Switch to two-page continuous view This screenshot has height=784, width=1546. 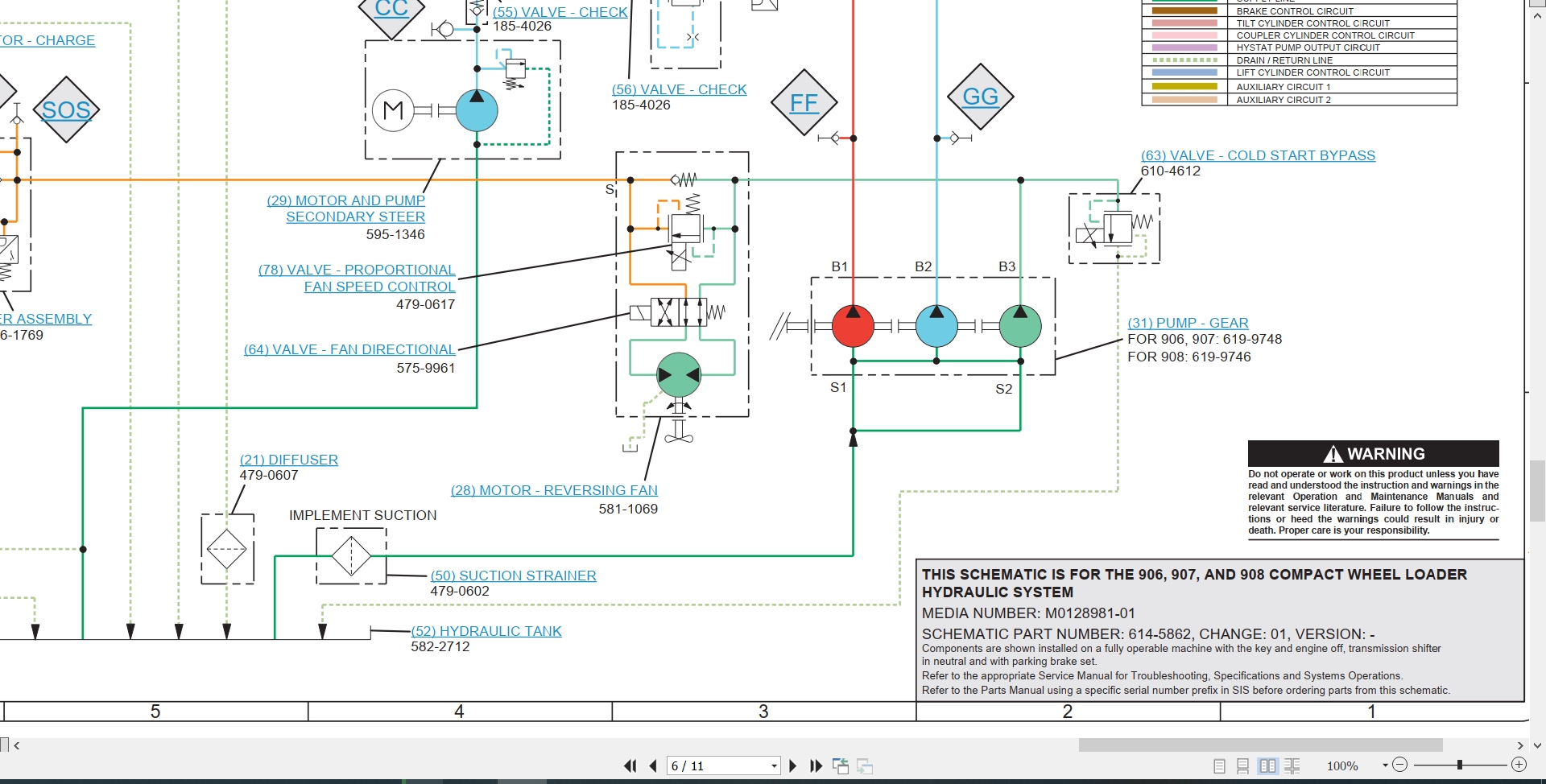1292,766
